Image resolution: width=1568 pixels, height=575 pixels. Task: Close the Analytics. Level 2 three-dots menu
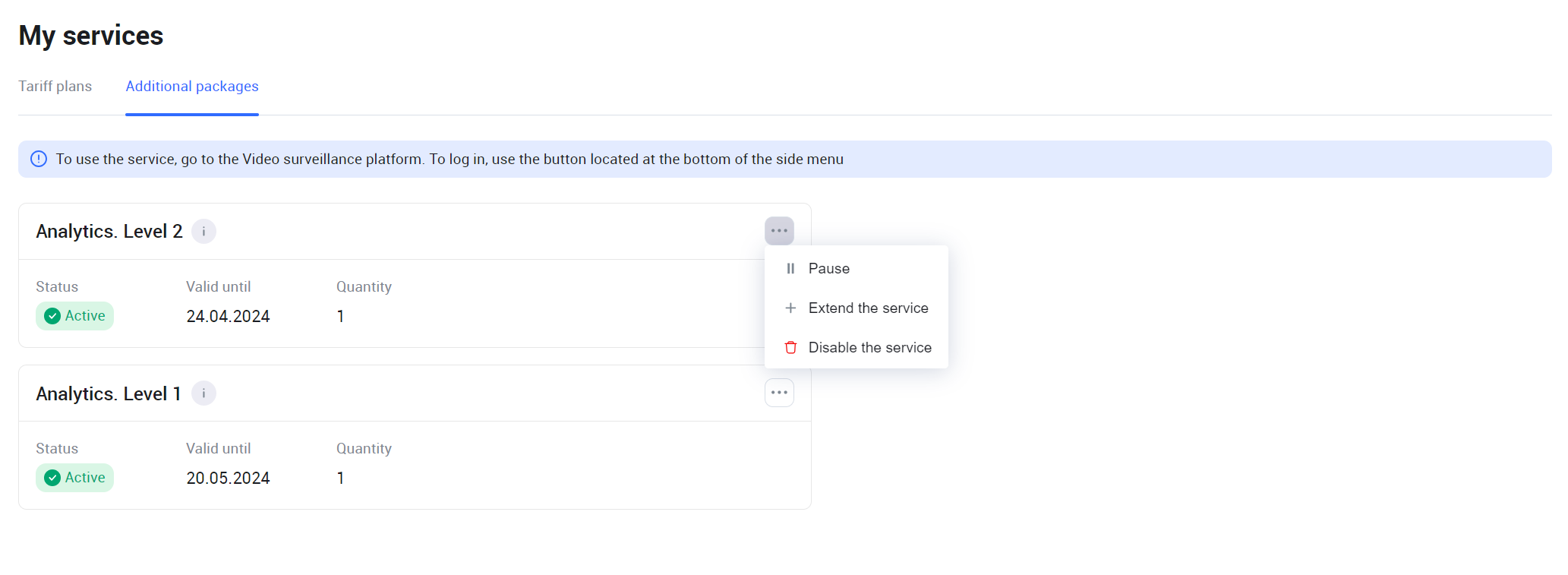[x=779, y=231]
